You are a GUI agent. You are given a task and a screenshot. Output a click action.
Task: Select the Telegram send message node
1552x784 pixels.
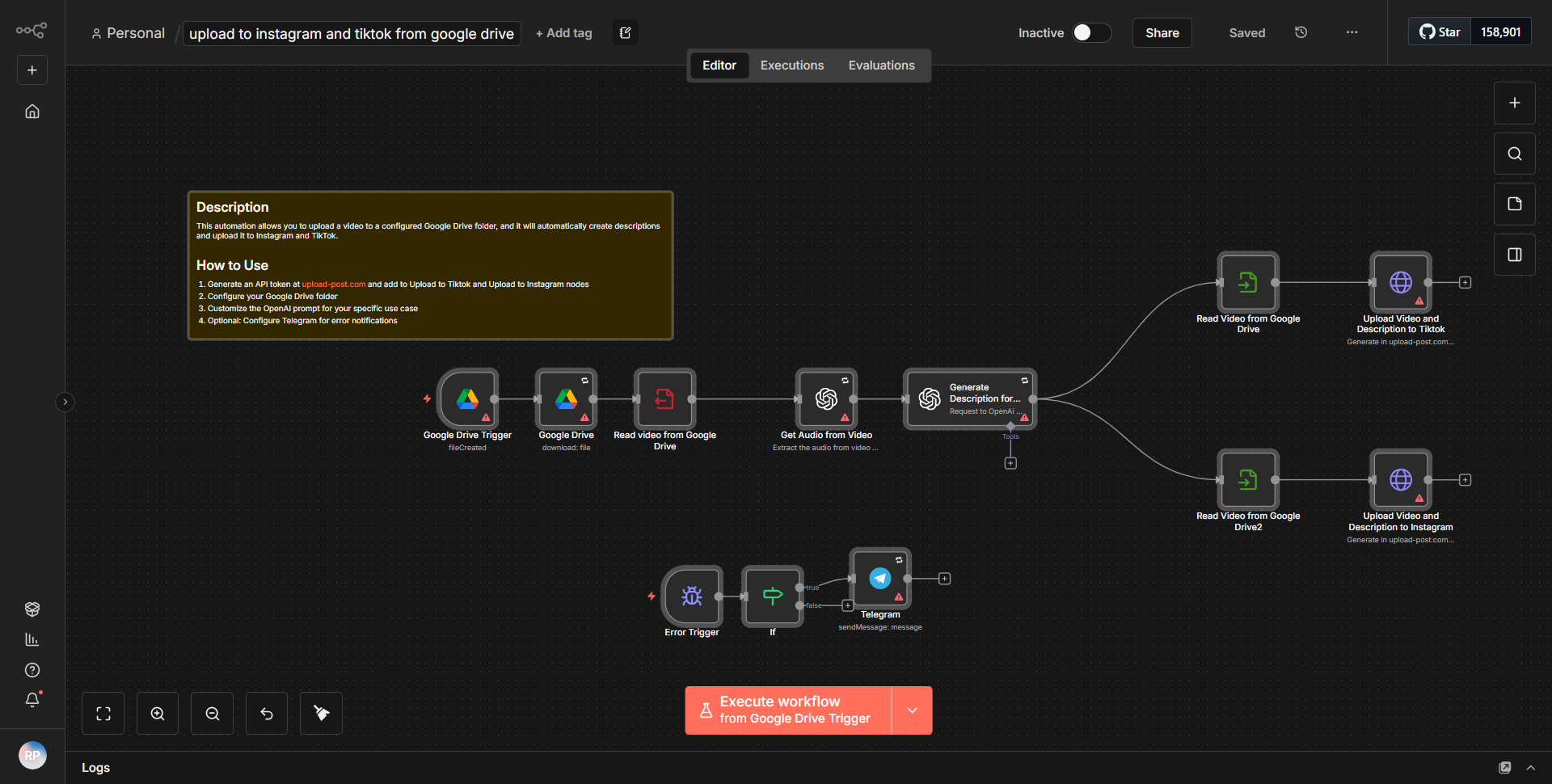click(880, 579)
